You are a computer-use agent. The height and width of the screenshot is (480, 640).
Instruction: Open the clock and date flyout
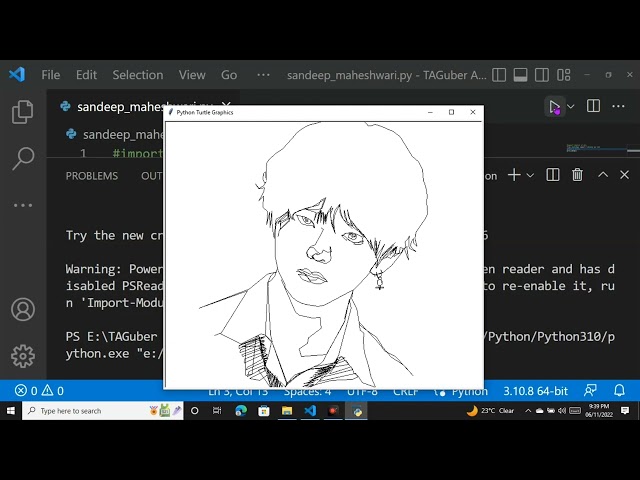click(599, 411)
